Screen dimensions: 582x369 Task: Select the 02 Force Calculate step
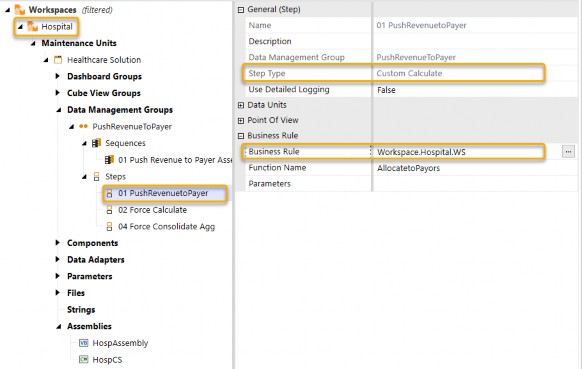pos(152,210)
